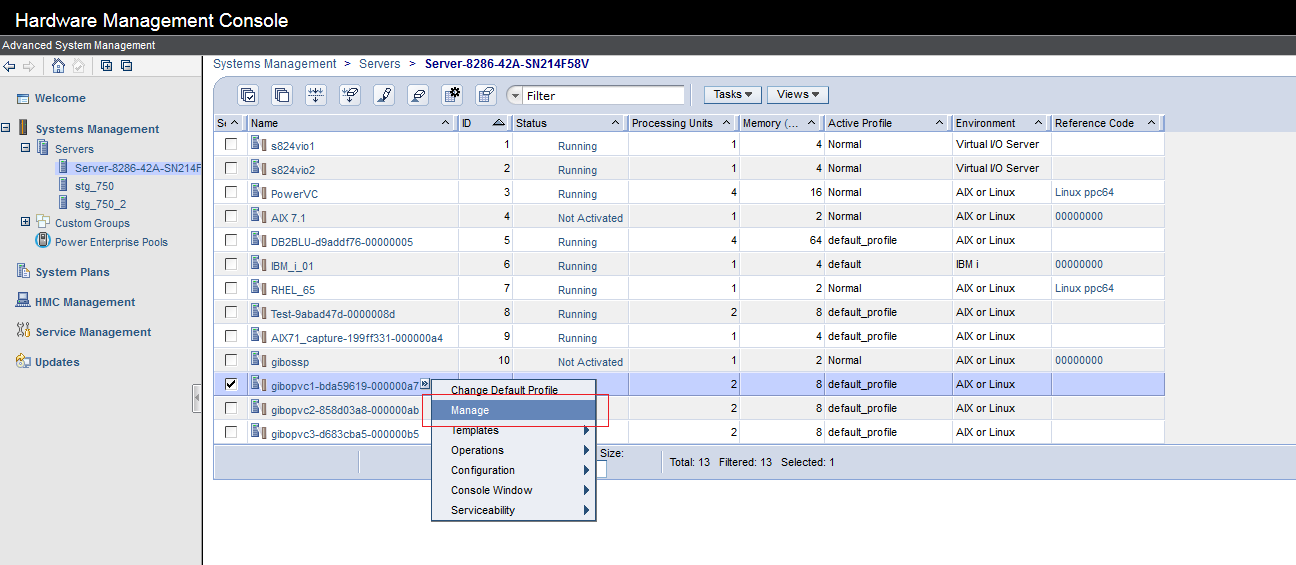Click the collapse all nodes icon
This screenshot has height=565, width=1296.
tap(126, 66)
